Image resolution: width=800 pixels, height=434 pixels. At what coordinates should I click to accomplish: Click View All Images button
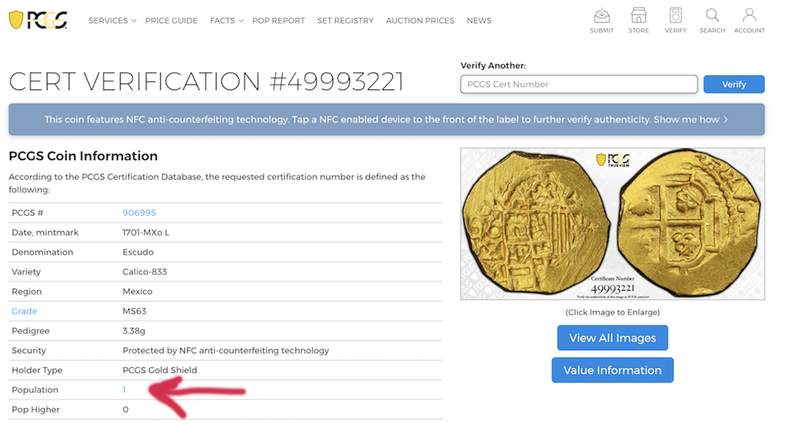612,338
